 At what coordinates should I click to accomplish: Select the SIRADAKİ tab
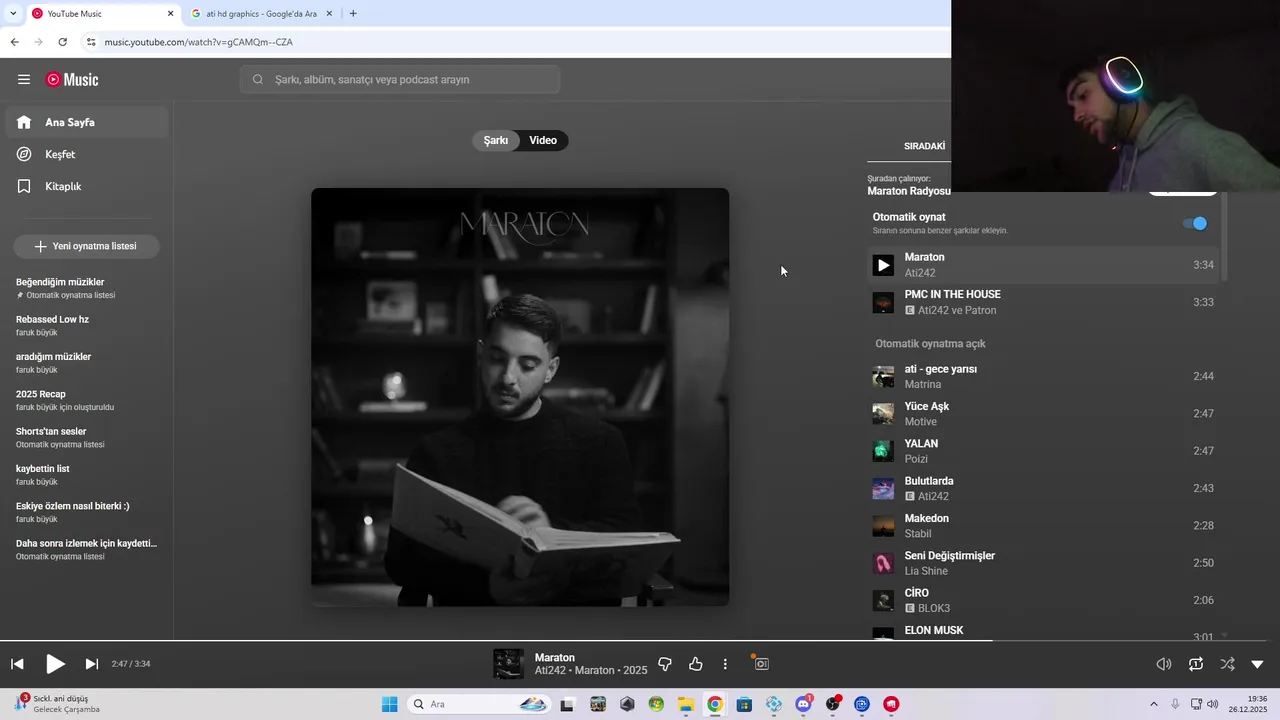(925, 146)
